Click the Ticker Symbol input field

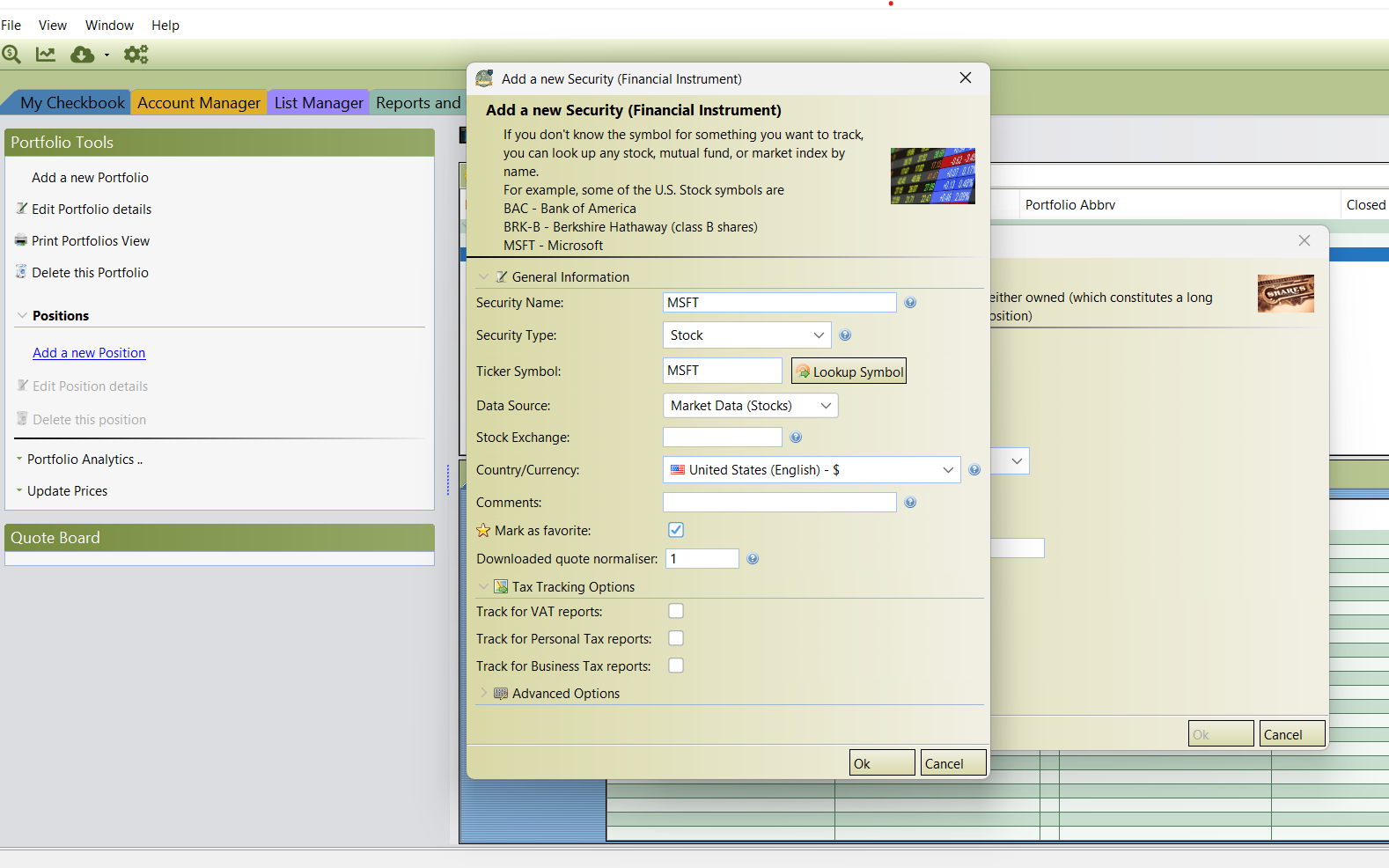coord(723,371)
